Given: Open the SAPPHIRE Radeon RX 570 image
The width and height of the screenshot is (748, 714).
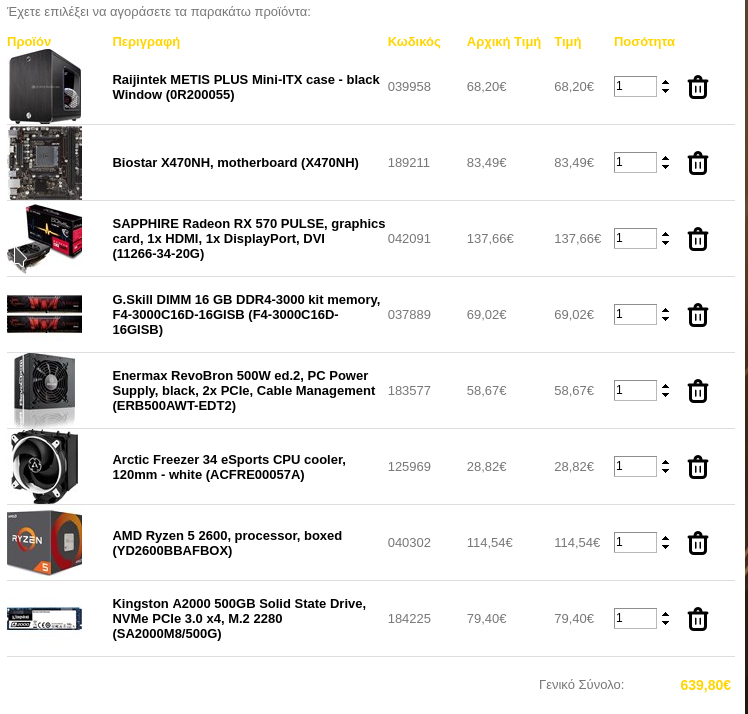Looking at the screenshot, I should pos(44,238).
